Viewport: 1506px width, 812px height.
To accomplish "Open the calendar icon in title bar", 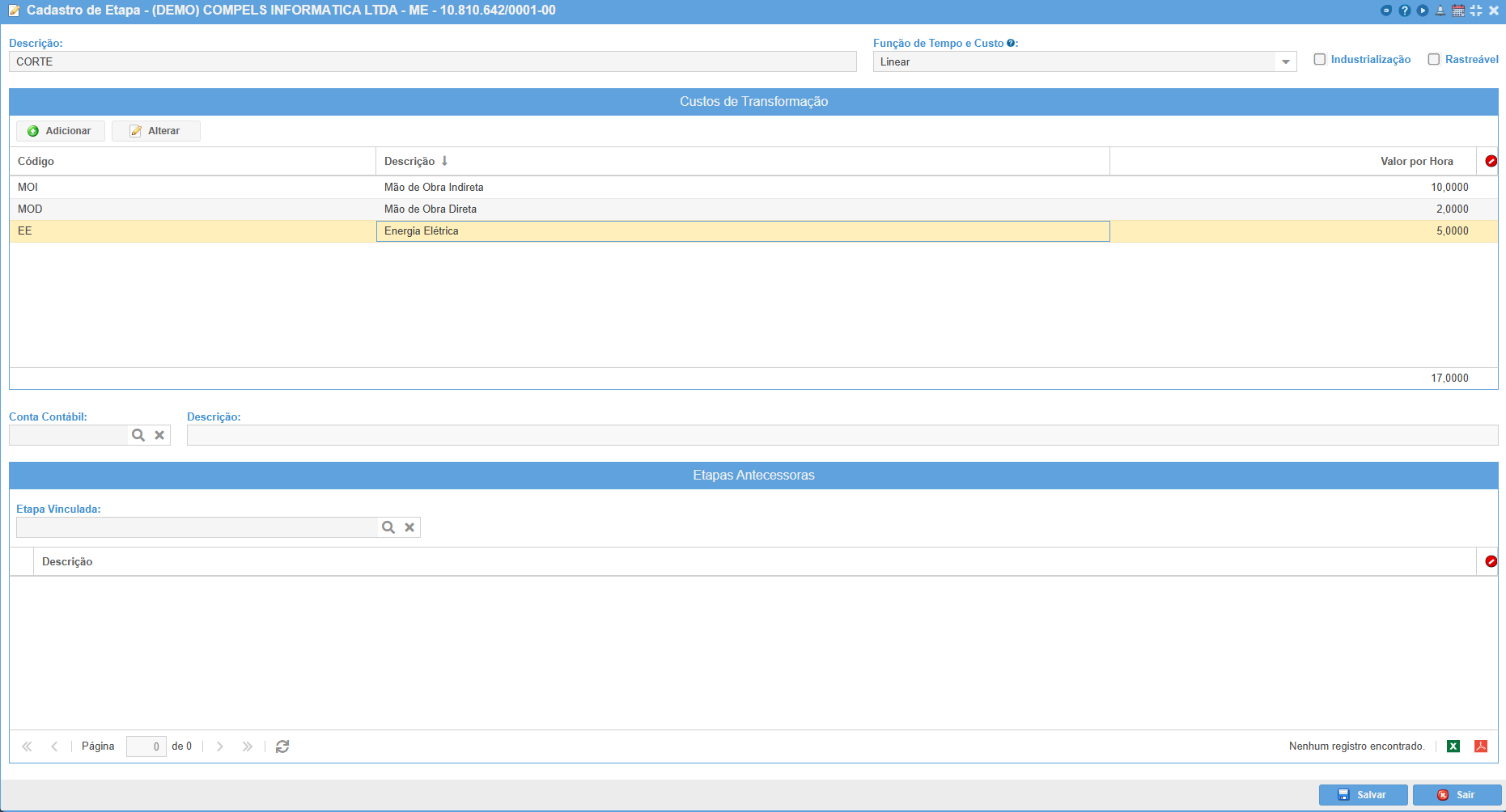I will pos(1458,11).
